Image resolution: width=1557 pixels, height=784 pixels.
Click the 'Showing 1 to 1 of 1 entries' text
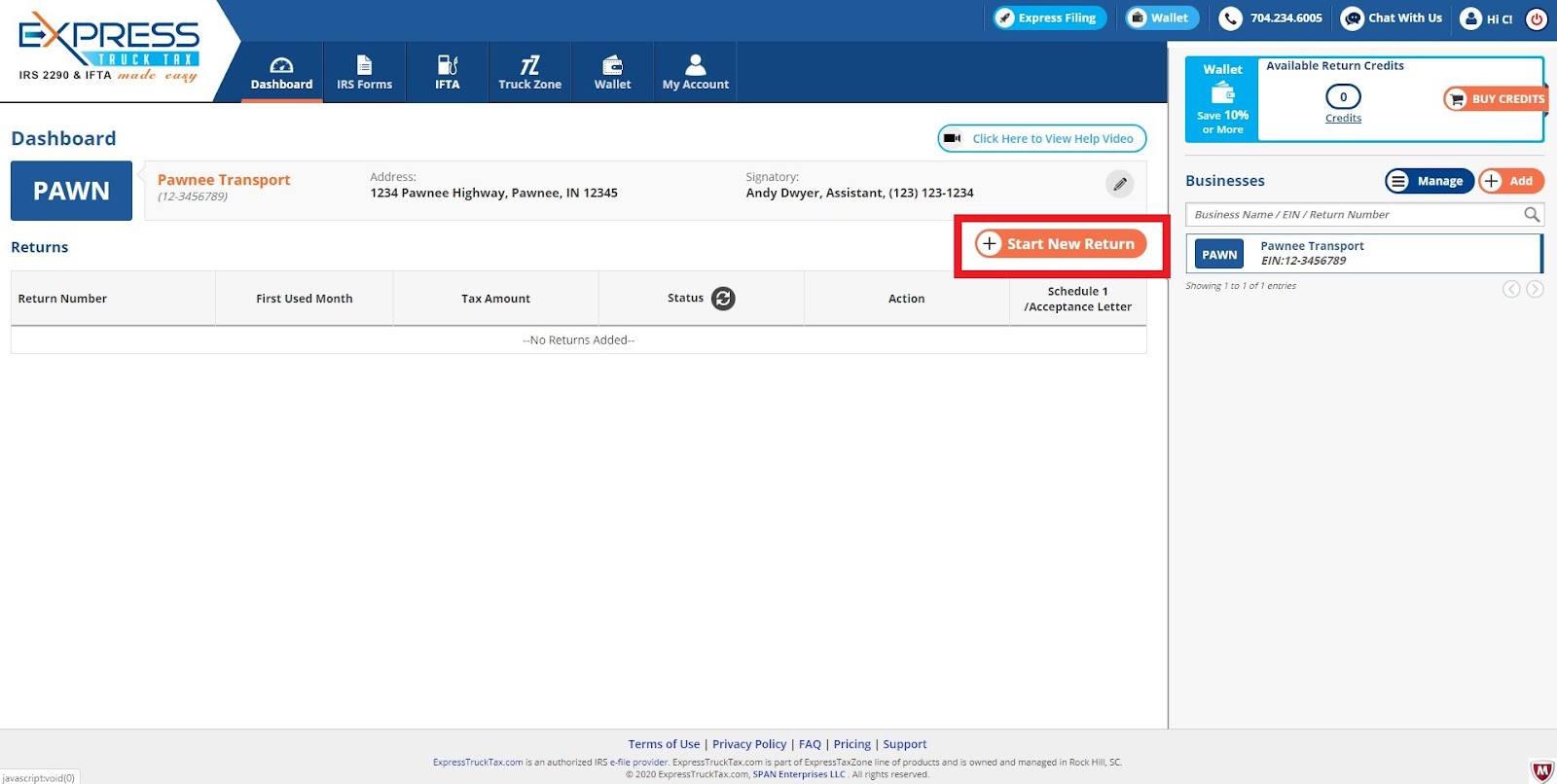pyautogui.click(x=1241, y=286)
